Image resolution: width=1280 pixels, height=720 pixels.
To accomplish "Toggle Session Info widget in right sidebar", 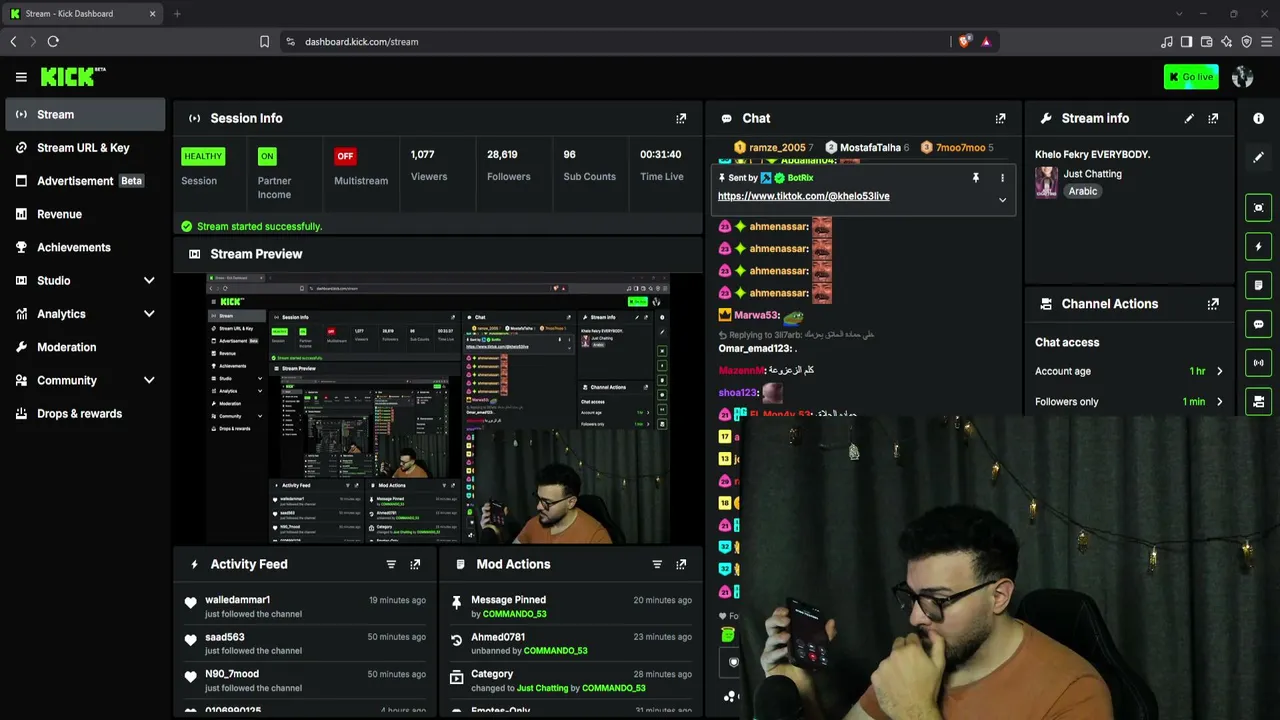I will (1258, 362).
